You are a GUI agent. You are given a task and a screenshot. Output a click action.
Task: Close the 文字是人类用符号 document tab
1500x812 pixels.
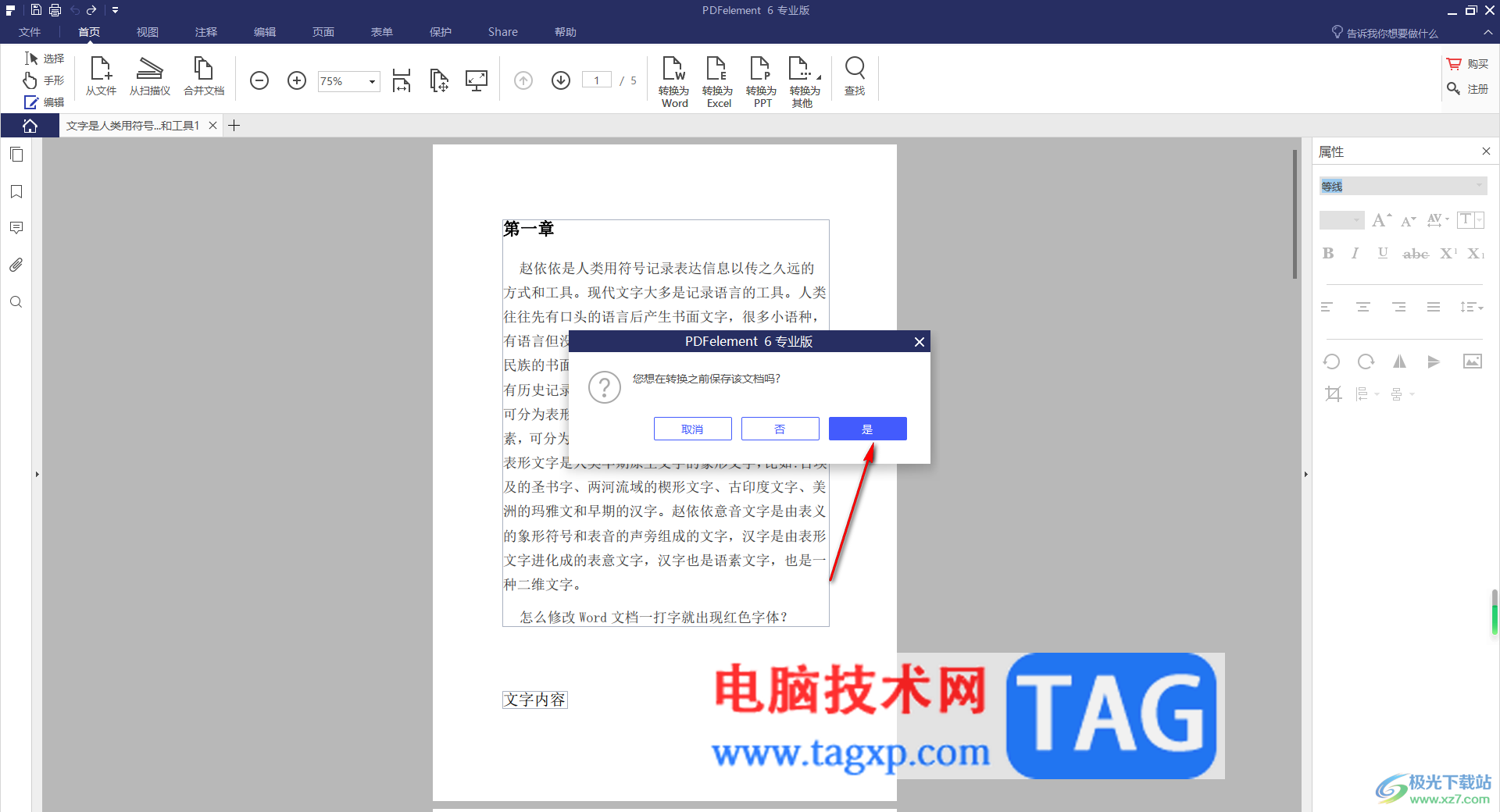212,126
